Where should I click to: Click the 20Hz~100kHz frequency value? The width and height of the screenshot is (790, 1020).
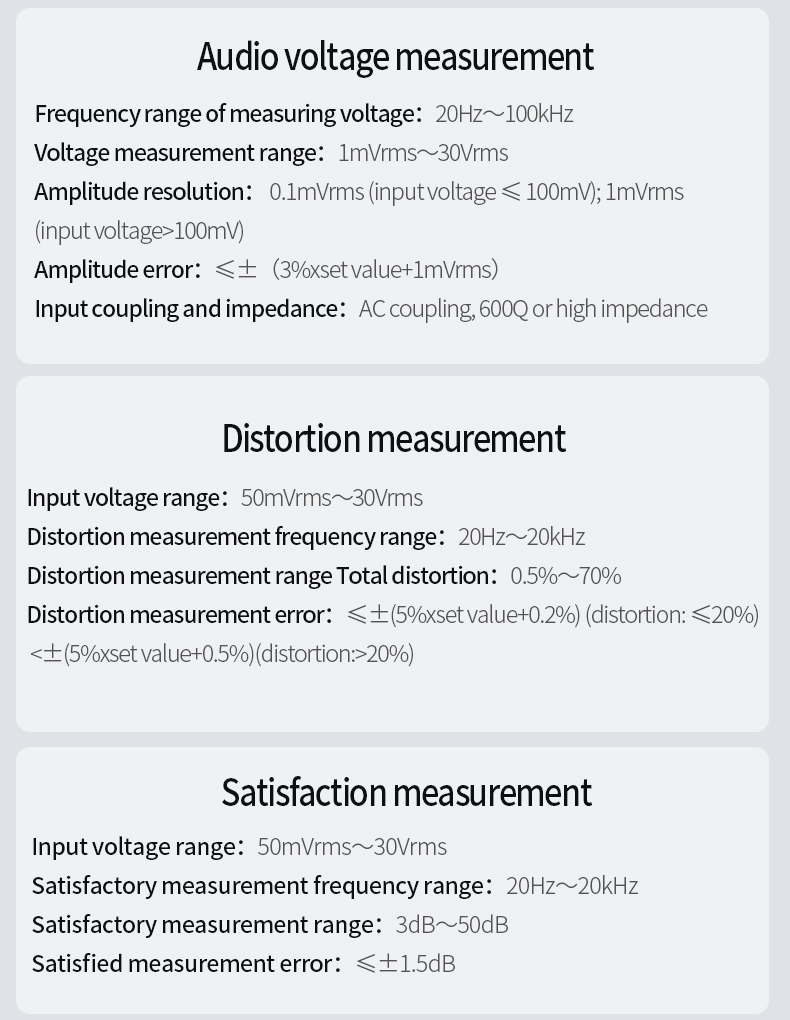click(x=504, y=114)
